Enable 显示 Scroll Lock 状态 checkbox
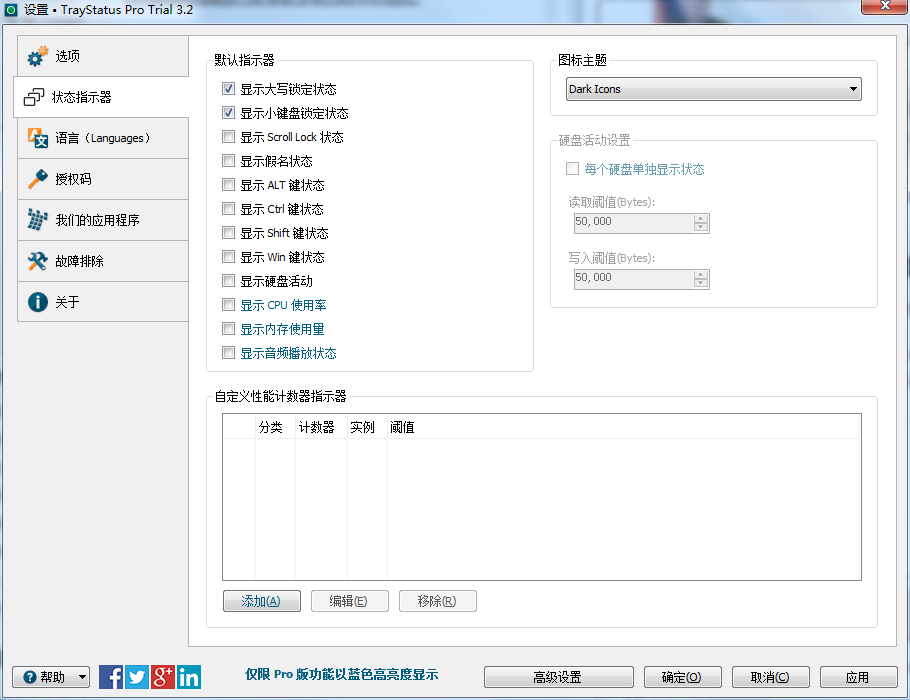 coord(229,136)
